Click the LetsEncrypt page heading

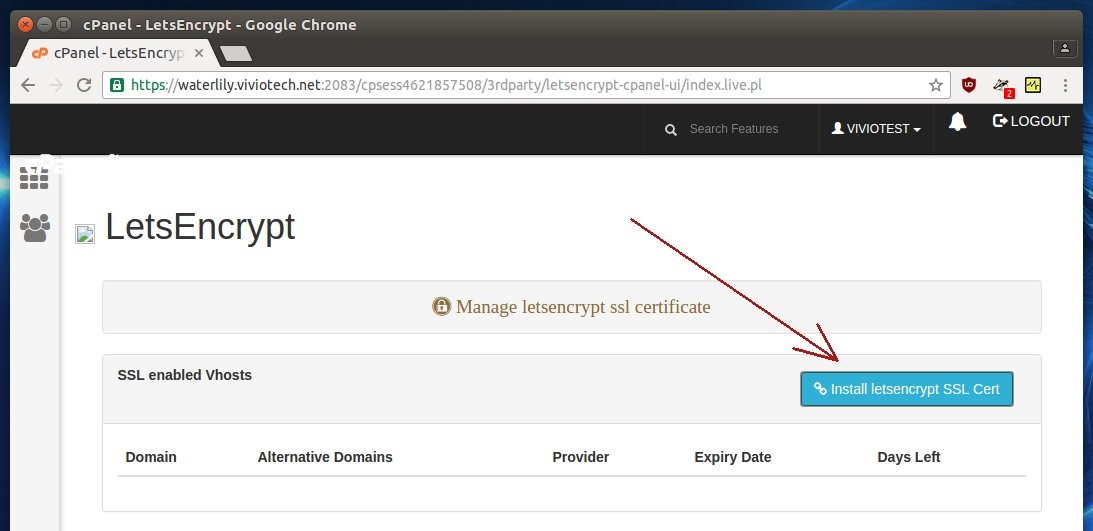click(200, 227)
